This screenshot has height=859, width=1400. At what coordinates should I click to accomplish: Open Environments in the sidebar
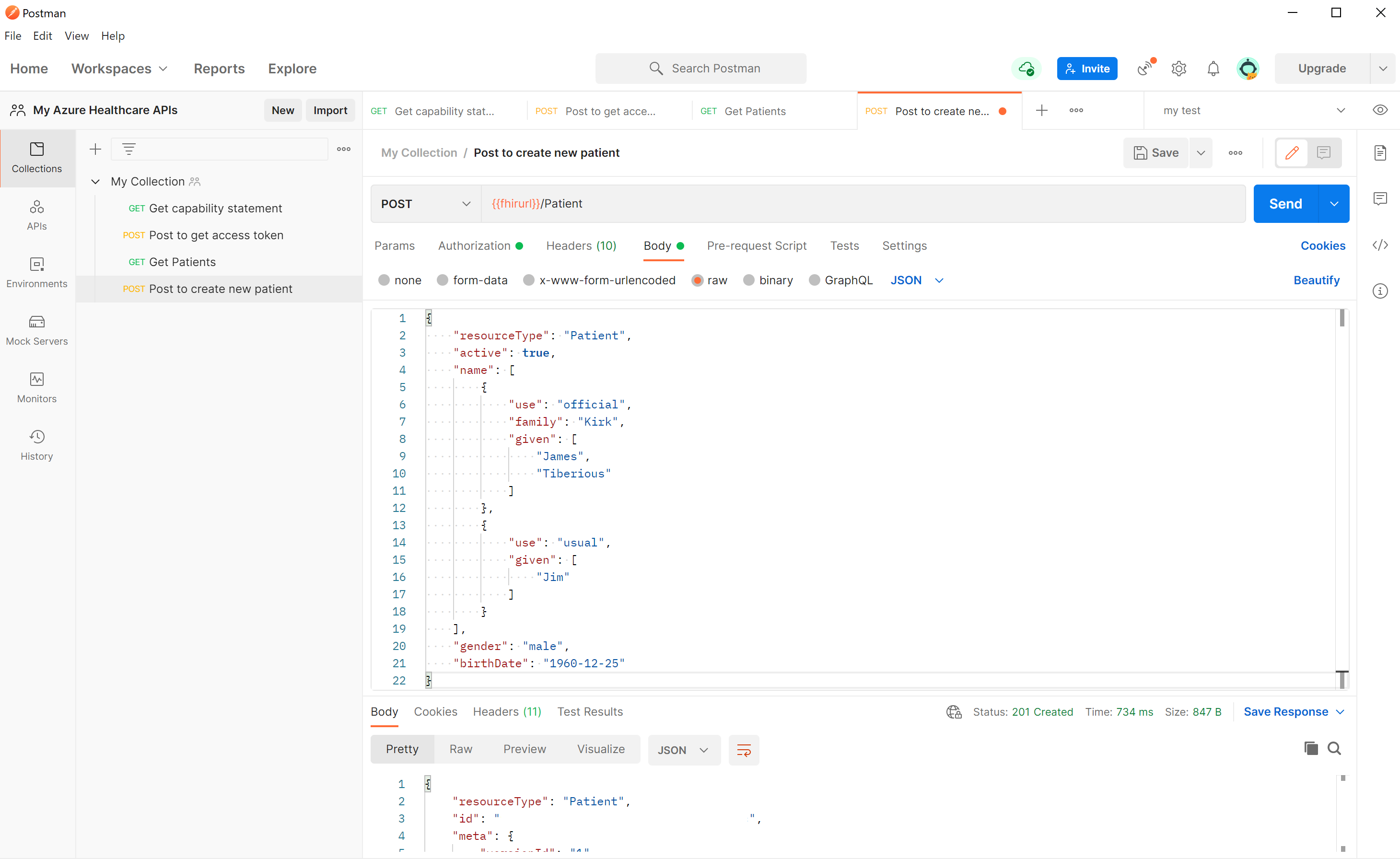click(x=37, y=272)
